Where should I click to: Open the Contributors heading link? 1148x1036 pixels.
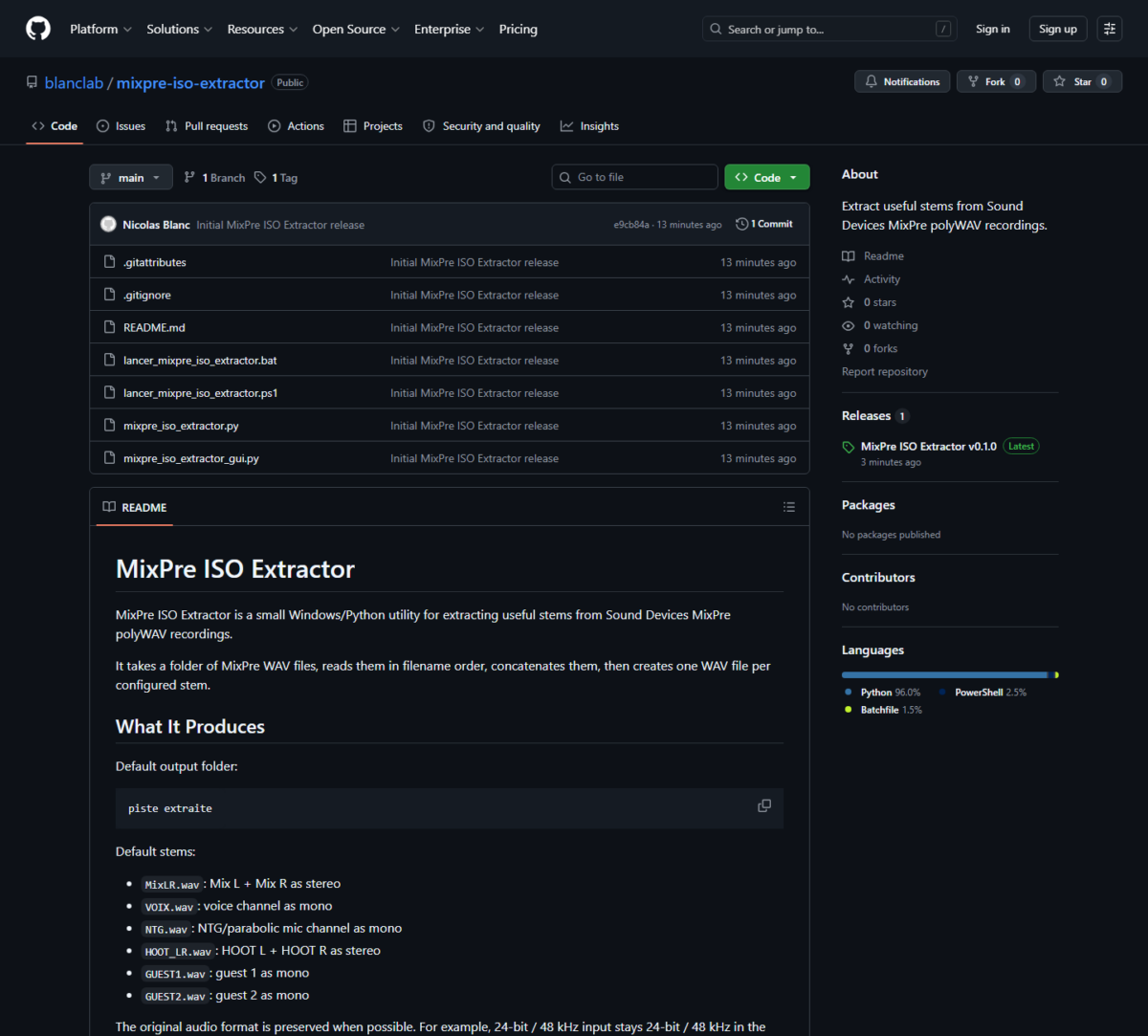pos(878,578)
